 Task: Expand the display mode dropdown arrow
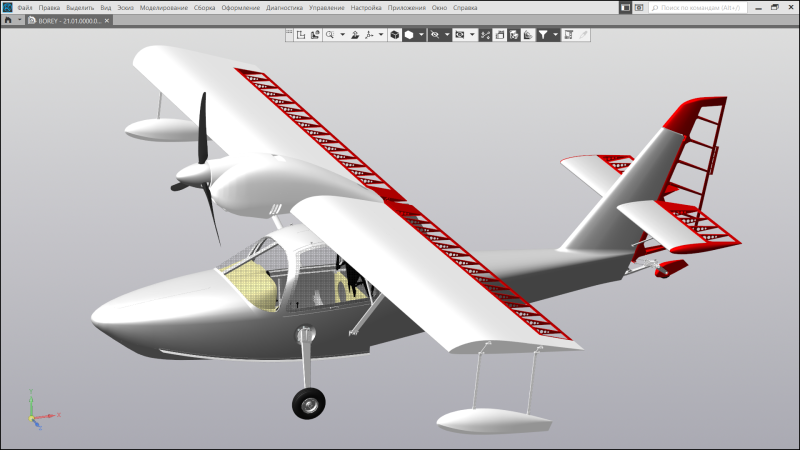(421, 35)
